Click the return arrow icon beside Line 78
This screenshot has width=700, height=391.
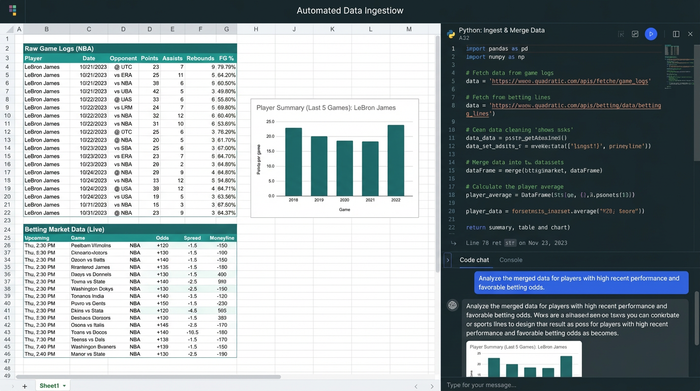(x=454, y=243)
